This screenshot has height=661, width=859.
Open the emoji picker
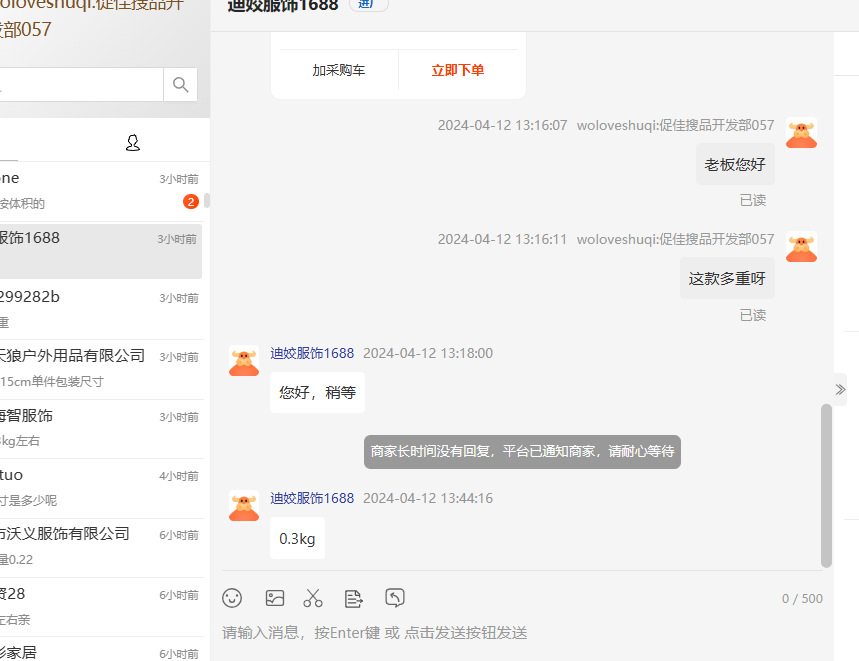point(232,598)
